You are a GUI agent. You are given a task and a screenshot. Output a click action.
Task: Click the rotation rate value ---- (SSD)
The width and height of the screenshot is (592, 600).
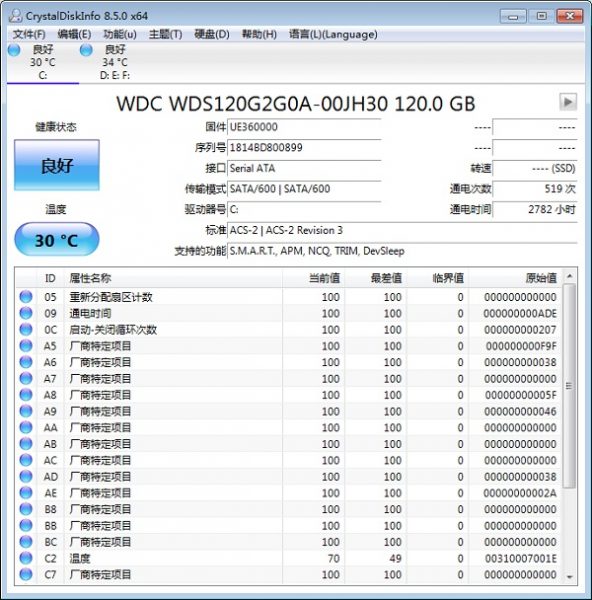pyautogui.click(x=535, y=168)
